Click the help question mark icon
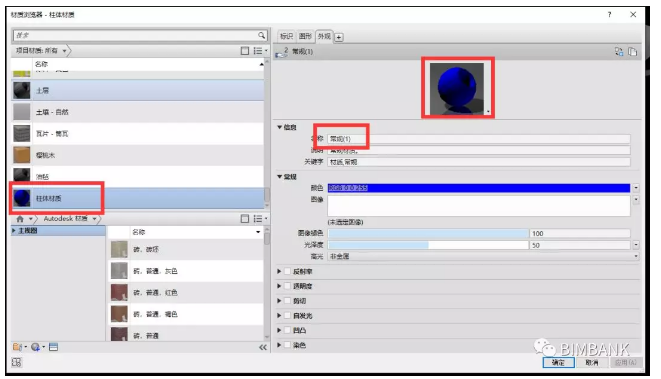The height and width of the screenshot is (379, 661). 609,15
